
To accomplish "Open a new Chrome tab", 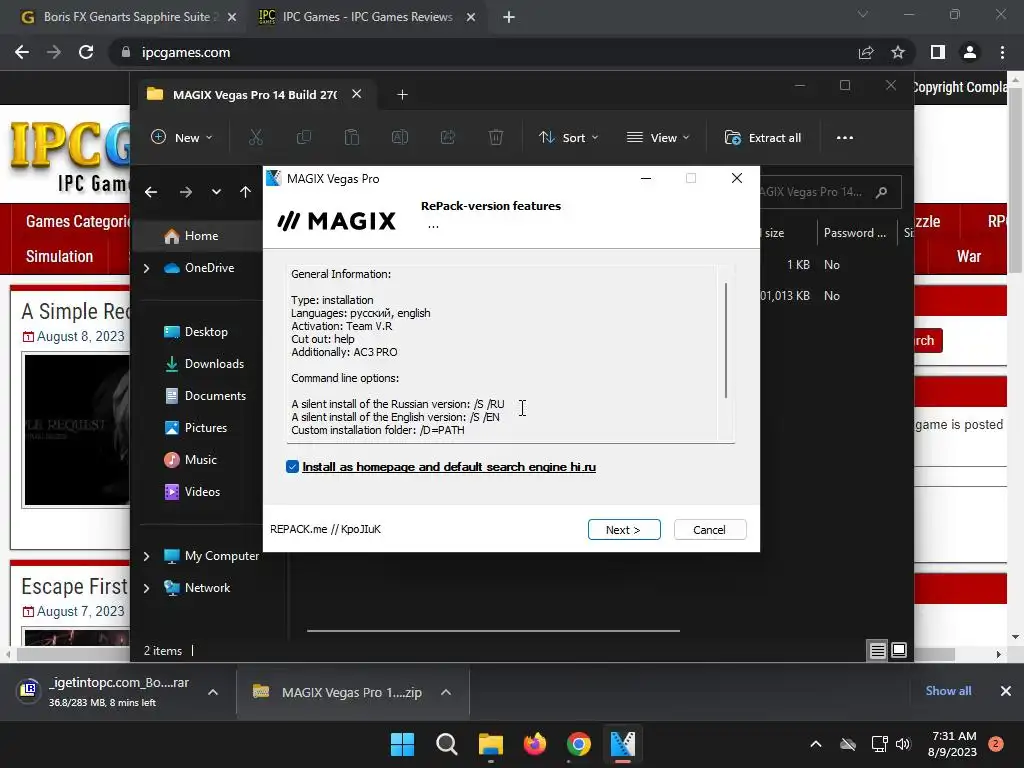I will pos(509,17).
